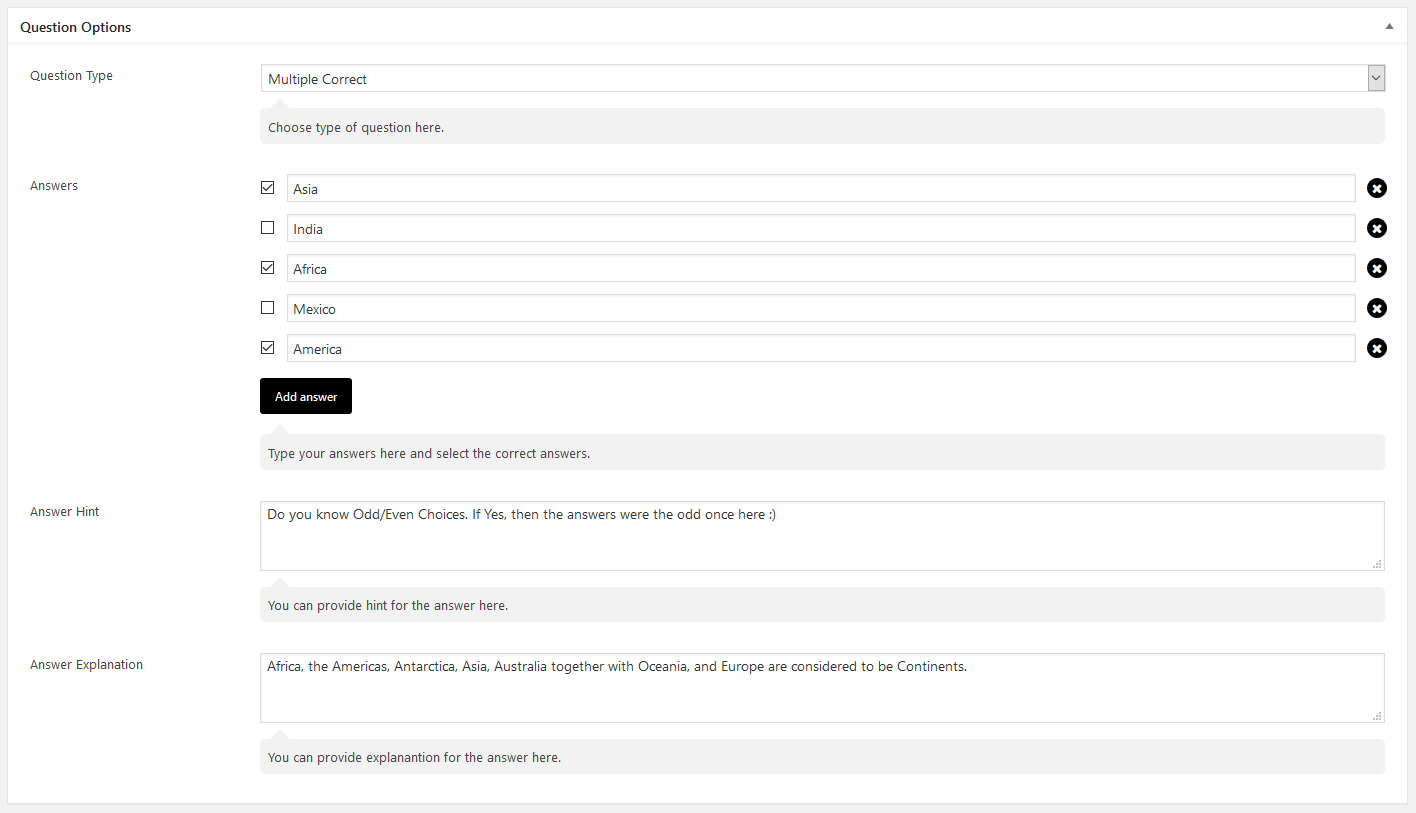Uncheck the Asia correct-answer checkbox
Screen dimensions: 1416x813
pyautogui.click(x=267, y=187)
